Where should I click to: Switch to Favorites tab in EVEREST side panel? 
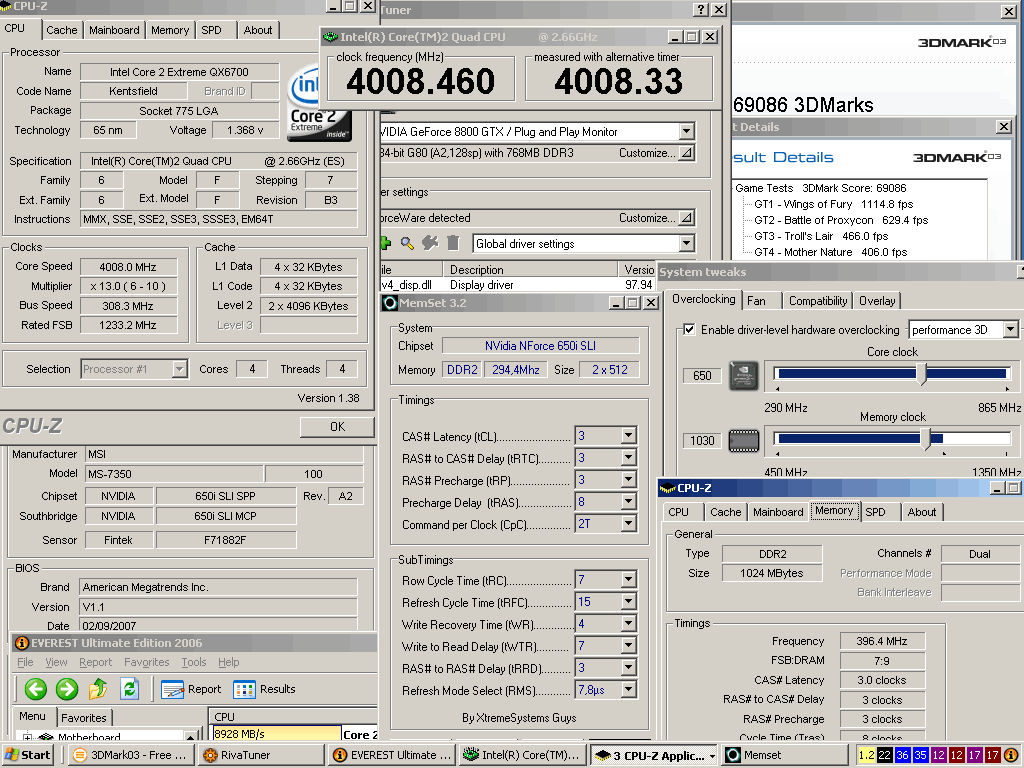(84, 718)
